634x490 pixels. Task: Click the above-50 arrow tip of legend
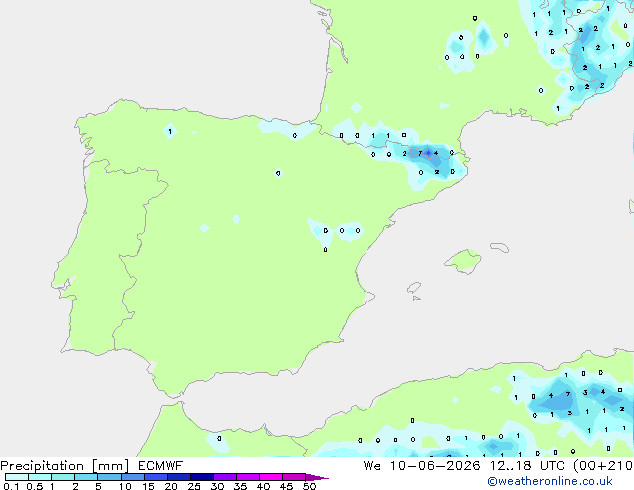pos(317,477)
